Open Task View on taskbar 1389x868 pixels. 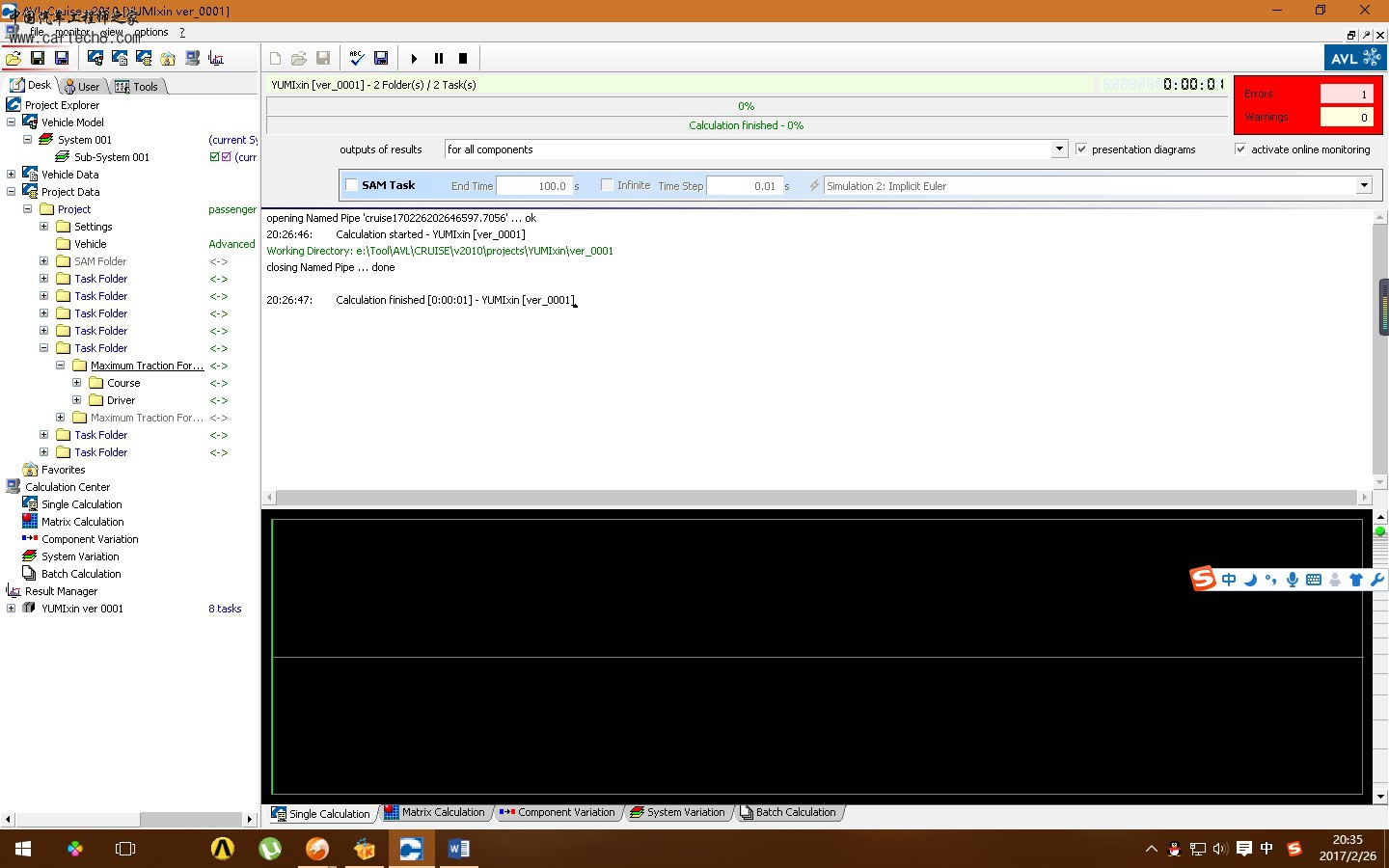(x=125, y=849)
